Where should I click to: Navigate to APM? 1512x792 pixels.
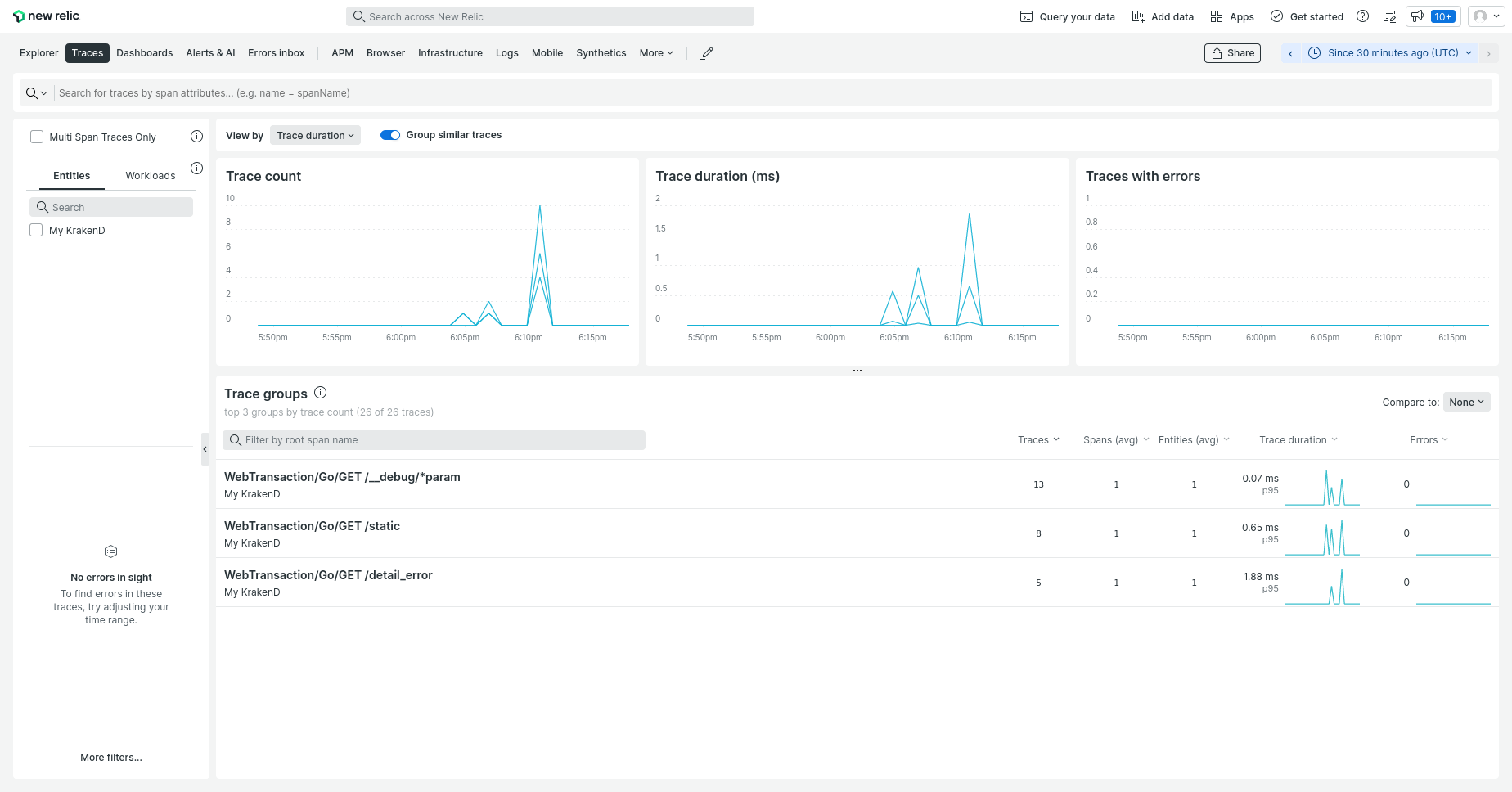(343, 53)
